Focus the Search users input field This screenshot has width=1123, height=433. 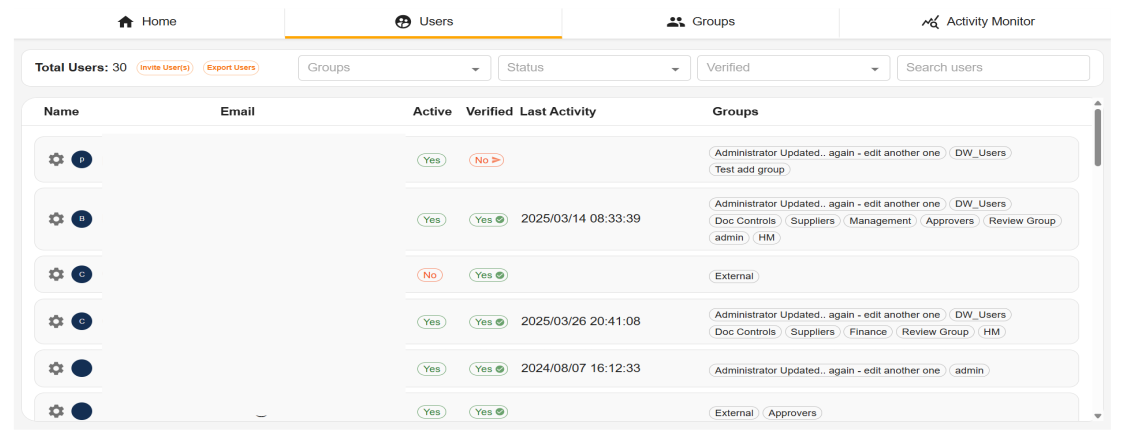pos(992,68)
